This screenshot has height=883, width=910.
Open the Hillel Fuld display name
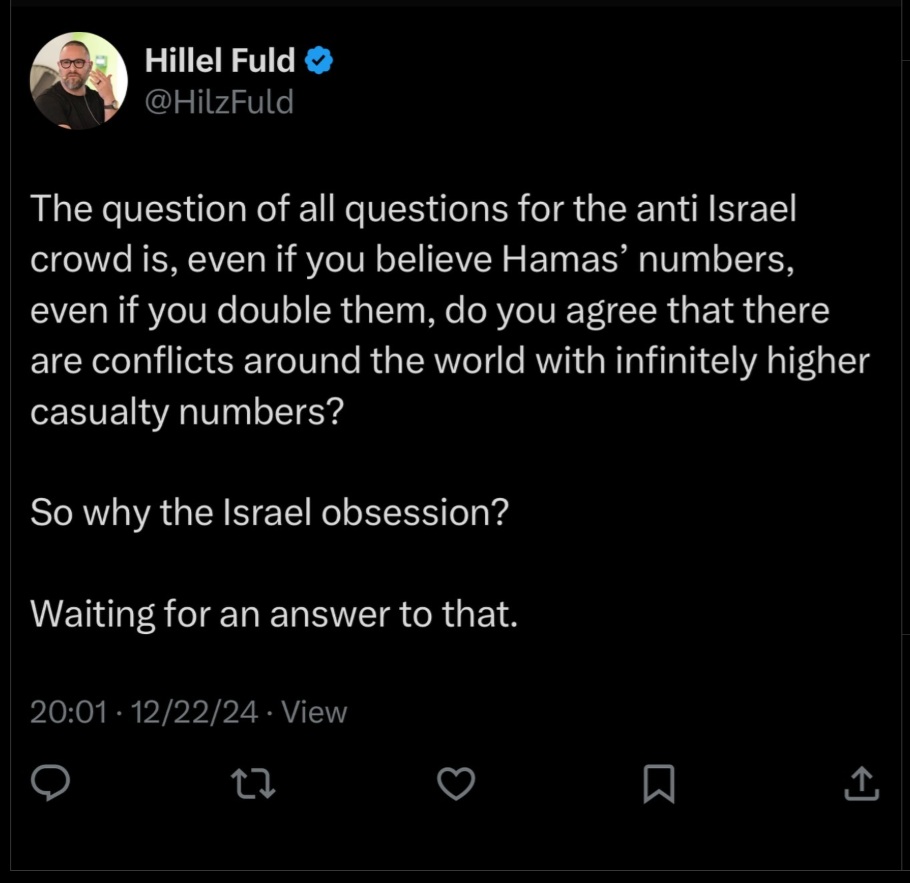(220, 61)
